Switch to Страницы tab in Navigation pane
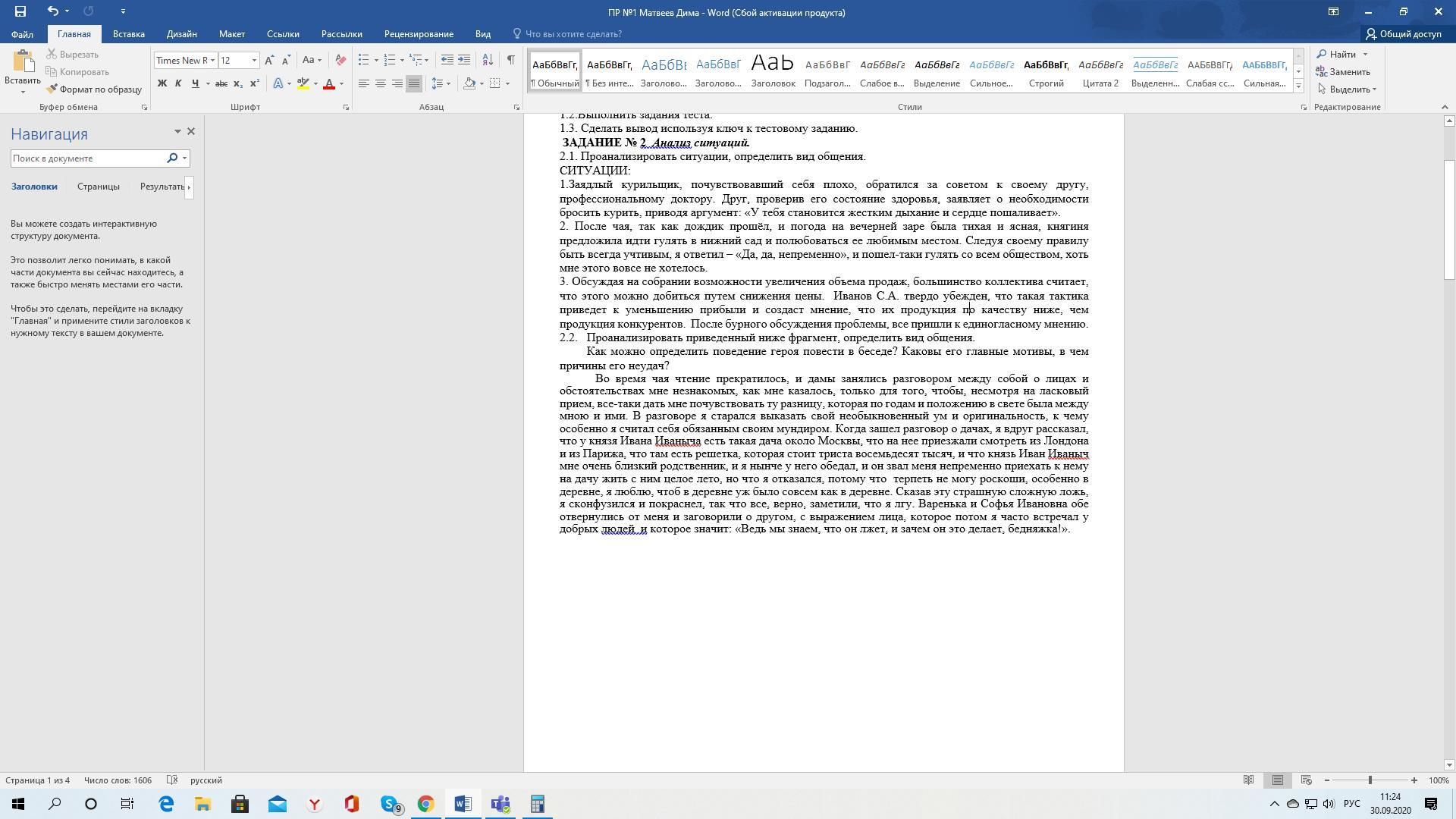 click(98, 187)
